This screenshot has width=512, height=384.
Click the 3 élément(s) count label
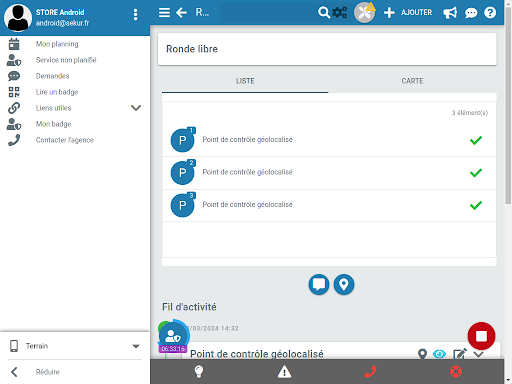[470, 113]
